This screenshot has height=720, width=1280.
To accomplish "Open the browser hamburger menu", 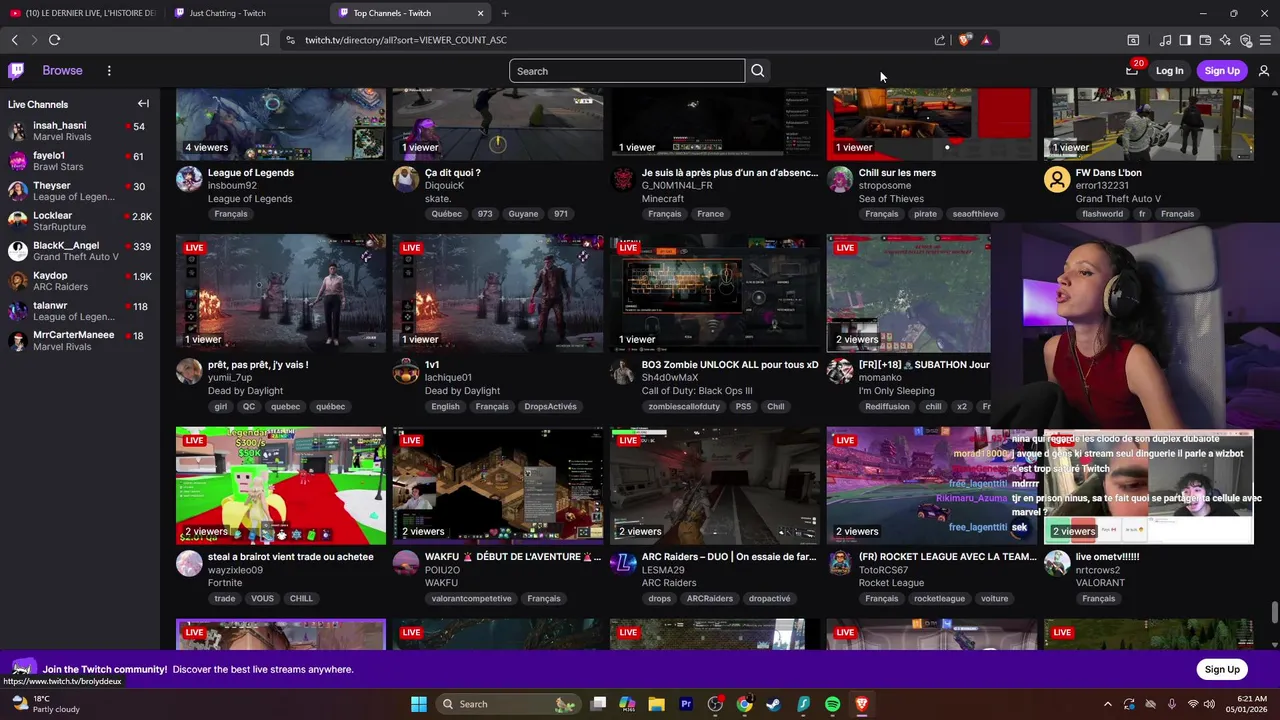I will [x=1265, y=40].
